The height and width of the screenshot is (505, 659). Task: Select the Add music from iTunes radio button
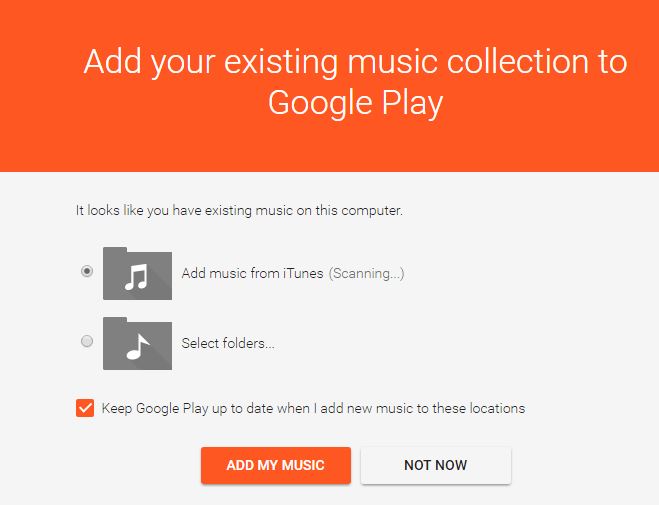point(87,271)
